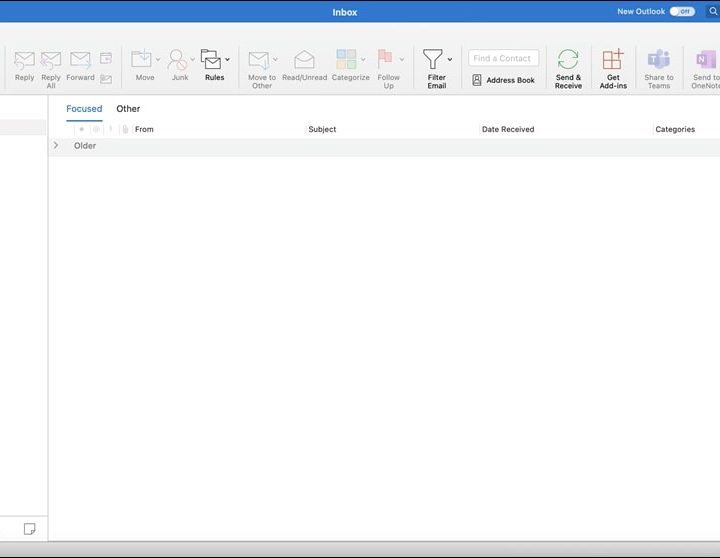Open the Notes icon at sidebar bottom

tap(29, 529)
